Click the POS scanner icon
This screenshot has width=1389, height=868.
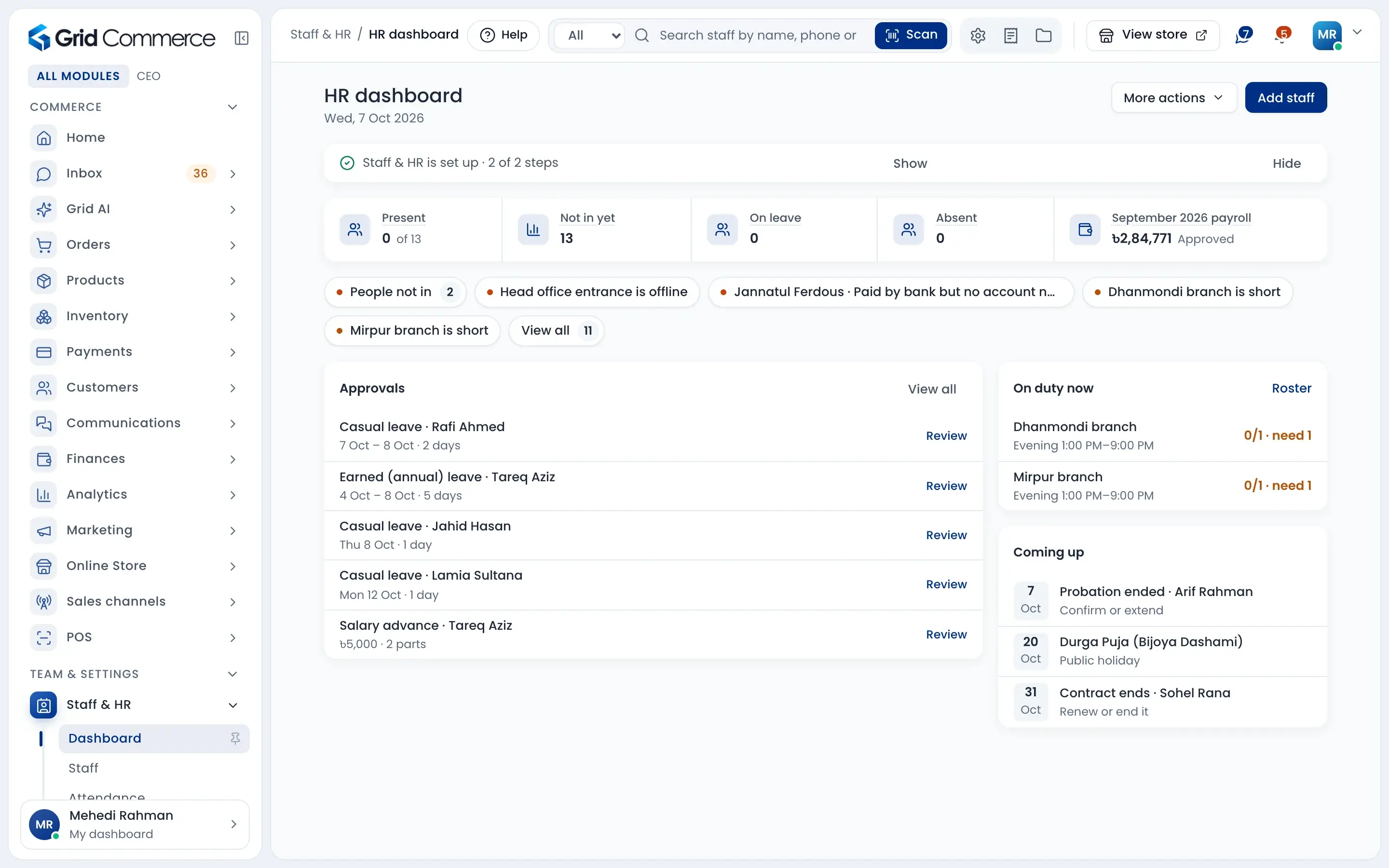(43, 637)
